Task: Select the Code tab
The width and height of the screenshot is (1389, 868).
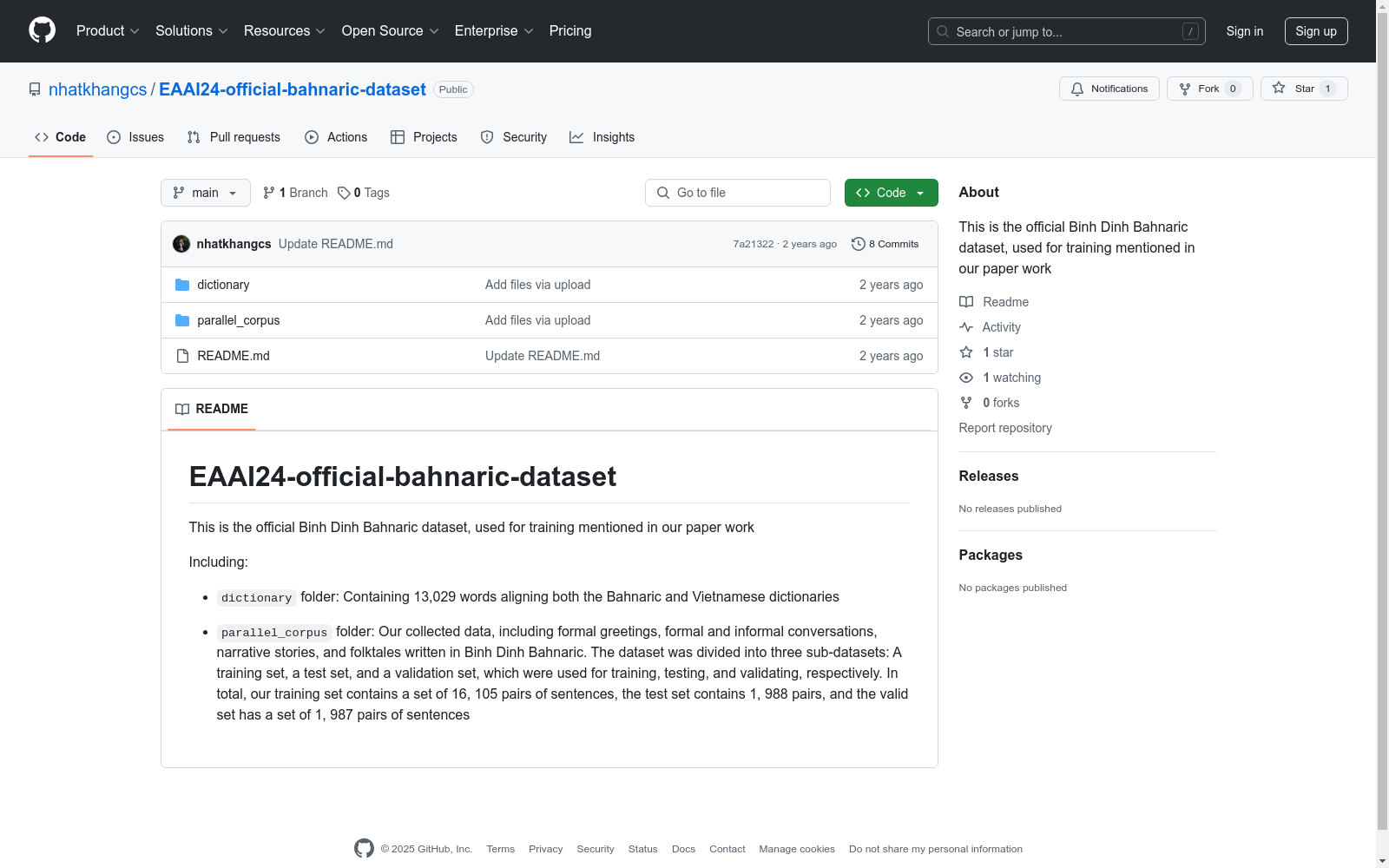Action: pos(60,137)
